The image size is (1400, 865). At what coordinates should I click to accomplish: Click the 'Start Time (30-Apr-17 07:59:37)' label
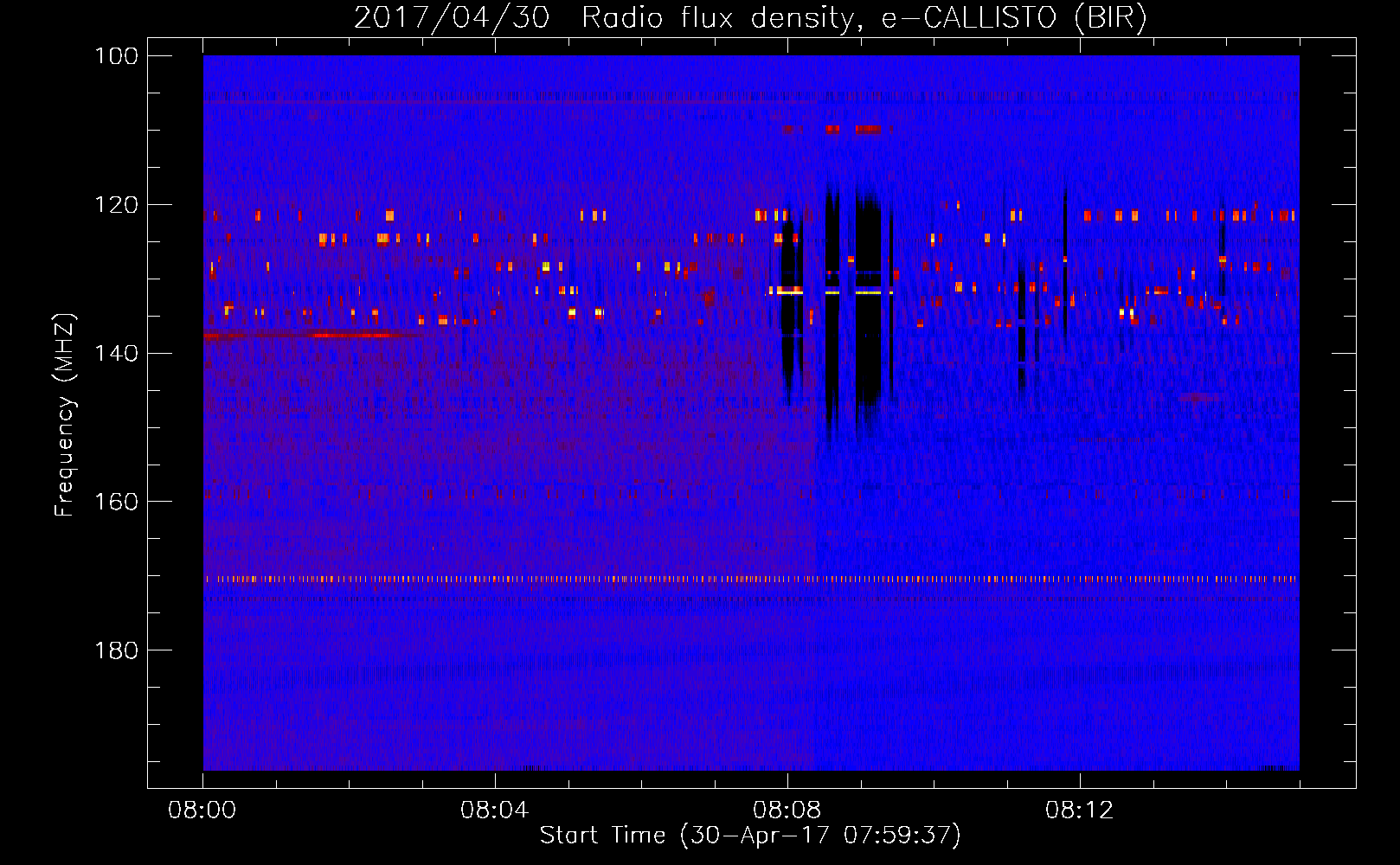click(x=750, y=836)
